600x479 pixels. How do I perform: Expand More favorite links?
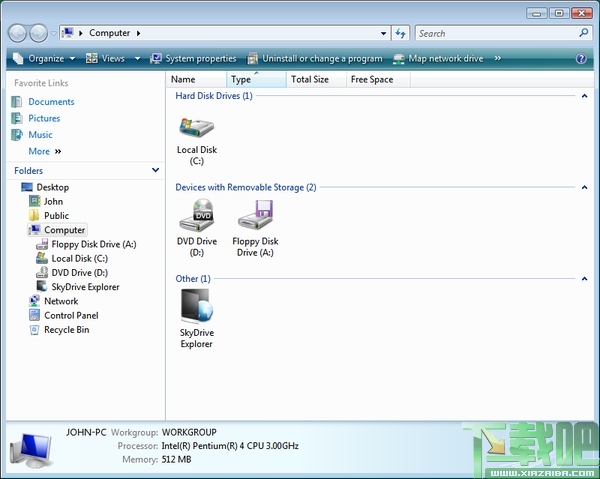click(45, 151)
